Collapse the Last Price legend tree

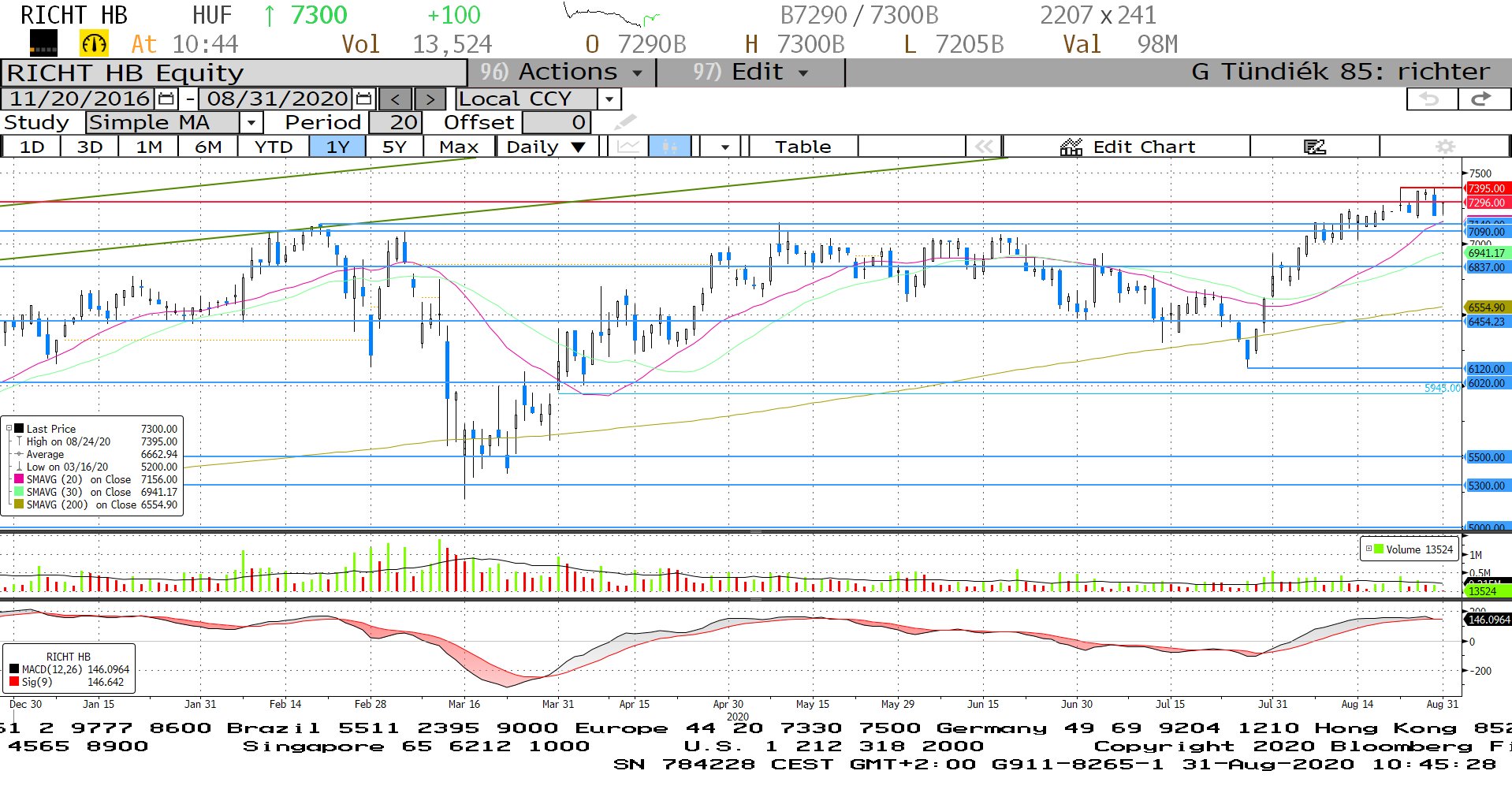pyautogui.click(x=9, y=429)
